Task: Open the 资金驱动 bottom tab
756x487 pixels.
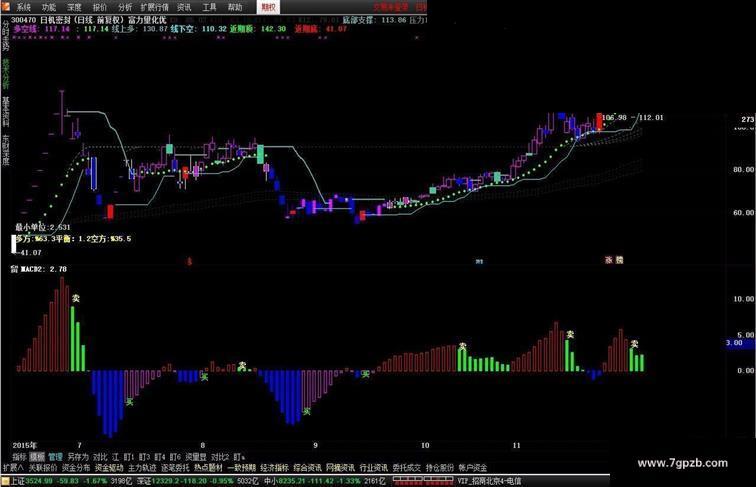Action: click(109, 468)
